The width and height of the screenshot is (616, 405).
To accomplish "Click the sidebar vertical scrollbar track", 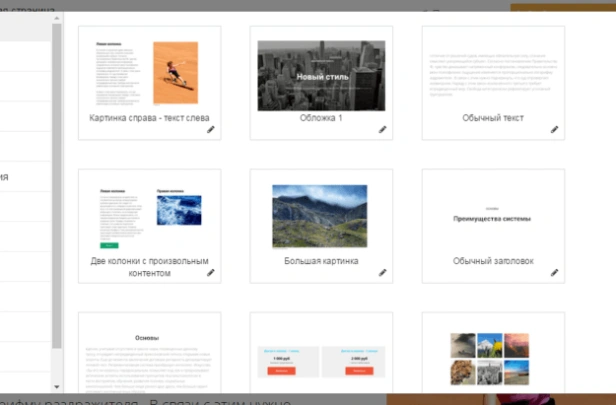I will click(57, 200).
